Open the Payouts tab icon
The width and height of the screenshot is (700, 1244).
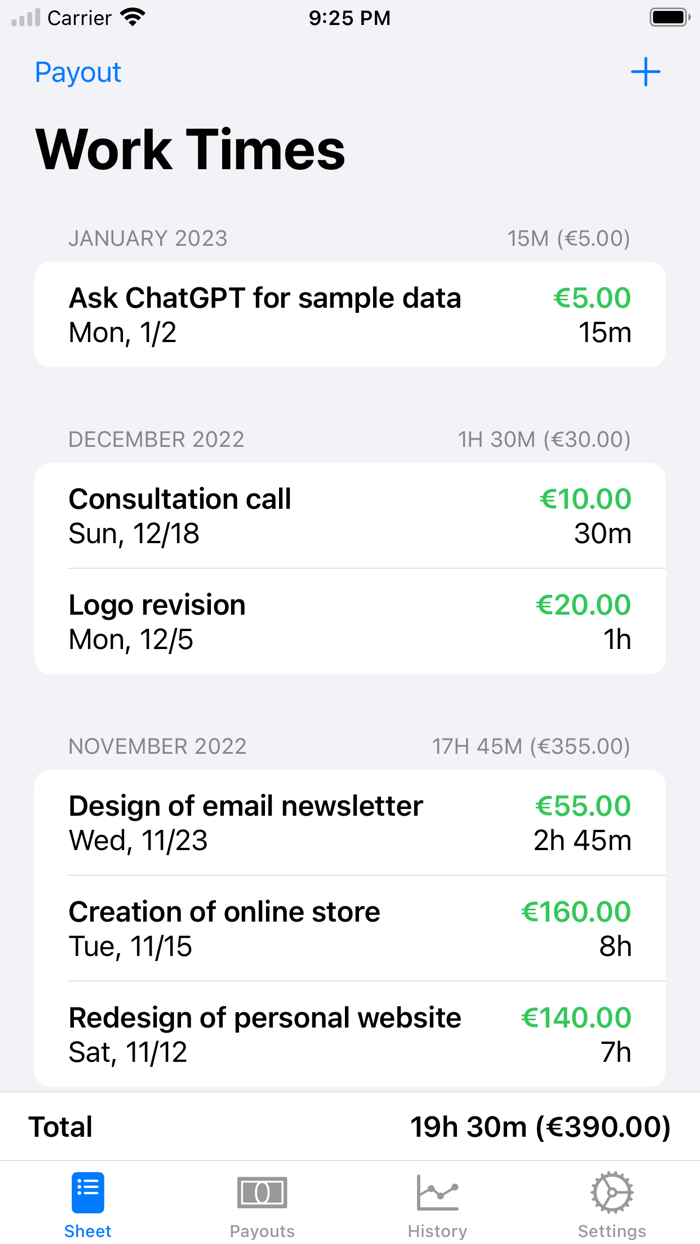[x=262, y=1192]
